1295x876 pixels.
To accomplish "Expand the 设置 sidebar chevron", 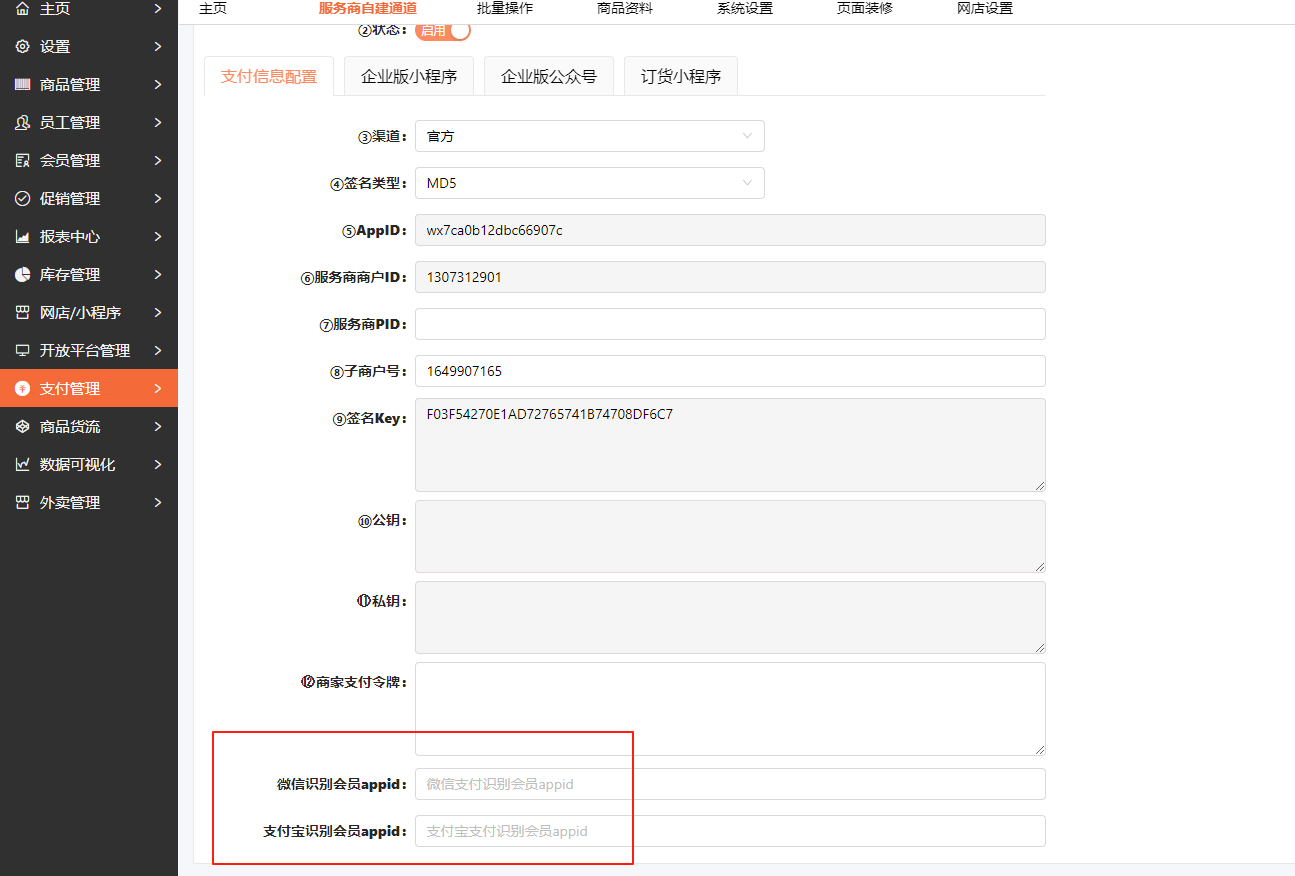I will pos(158,46).
